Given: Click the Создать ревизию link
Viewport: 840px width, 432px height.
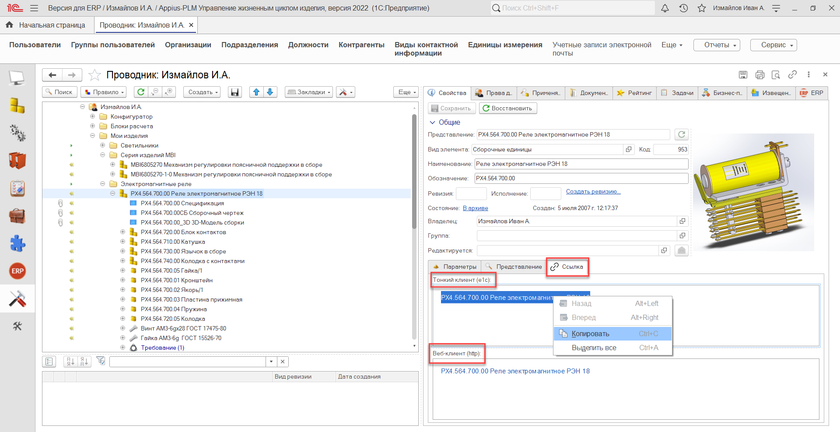Looking at the screenshot, I should click(592, 191).
